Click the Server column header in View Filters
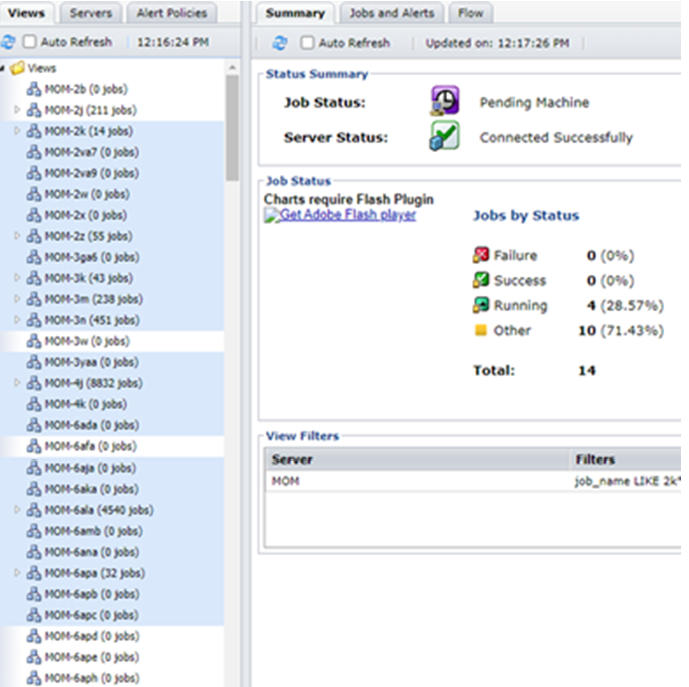The height and width of the screenshot is (687, 689). coord(292,460)
